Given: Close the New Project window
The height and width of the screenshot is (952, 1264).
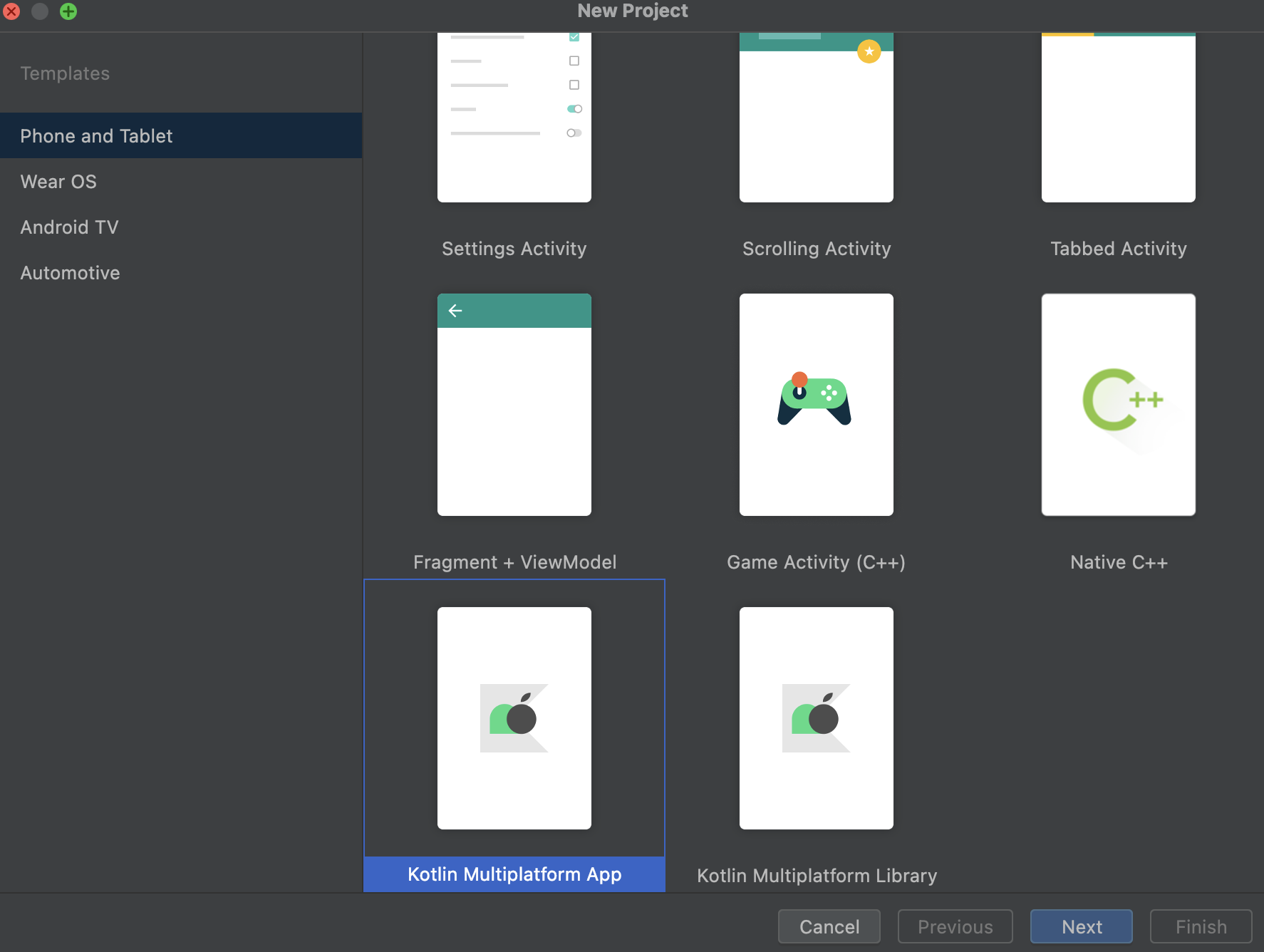Looking at the screenshot, I should click(x=11, y=11).
